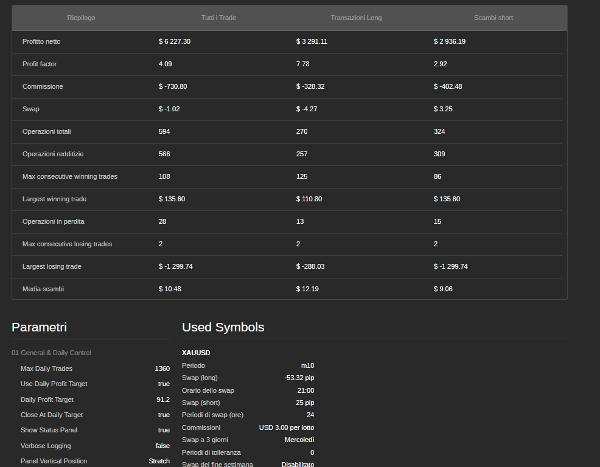The height and width of the screenshot is (467, 600).
Task: Select the Max consecutive losing trades label
Action: pyautogui.click(x=67, y=244)
